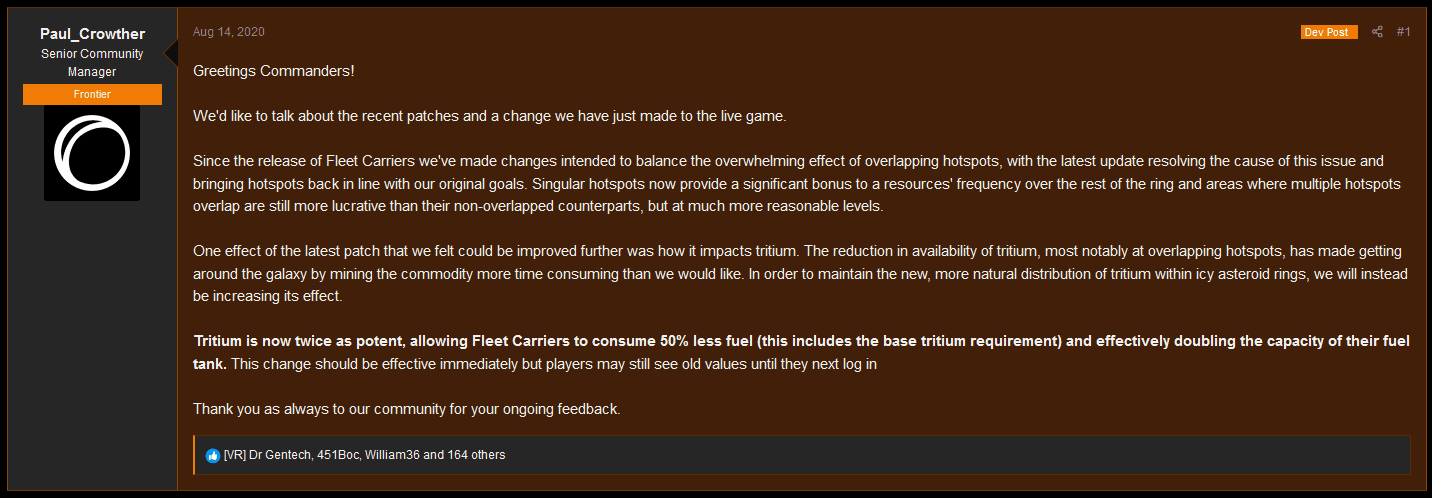Click the "This change should be effective" sentence
The width and height of the screenshot is (1432, 498).
coord(555,364)
